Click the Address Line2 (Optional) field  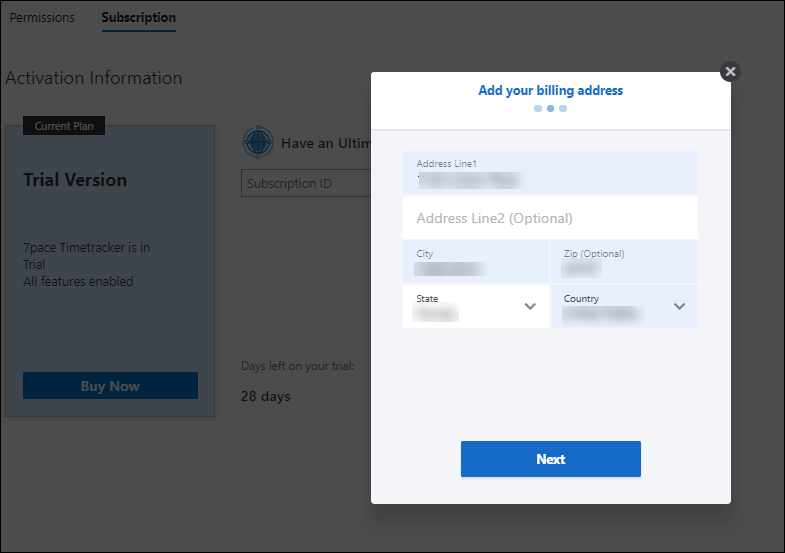pyautogui.click(x=550, y=218)
